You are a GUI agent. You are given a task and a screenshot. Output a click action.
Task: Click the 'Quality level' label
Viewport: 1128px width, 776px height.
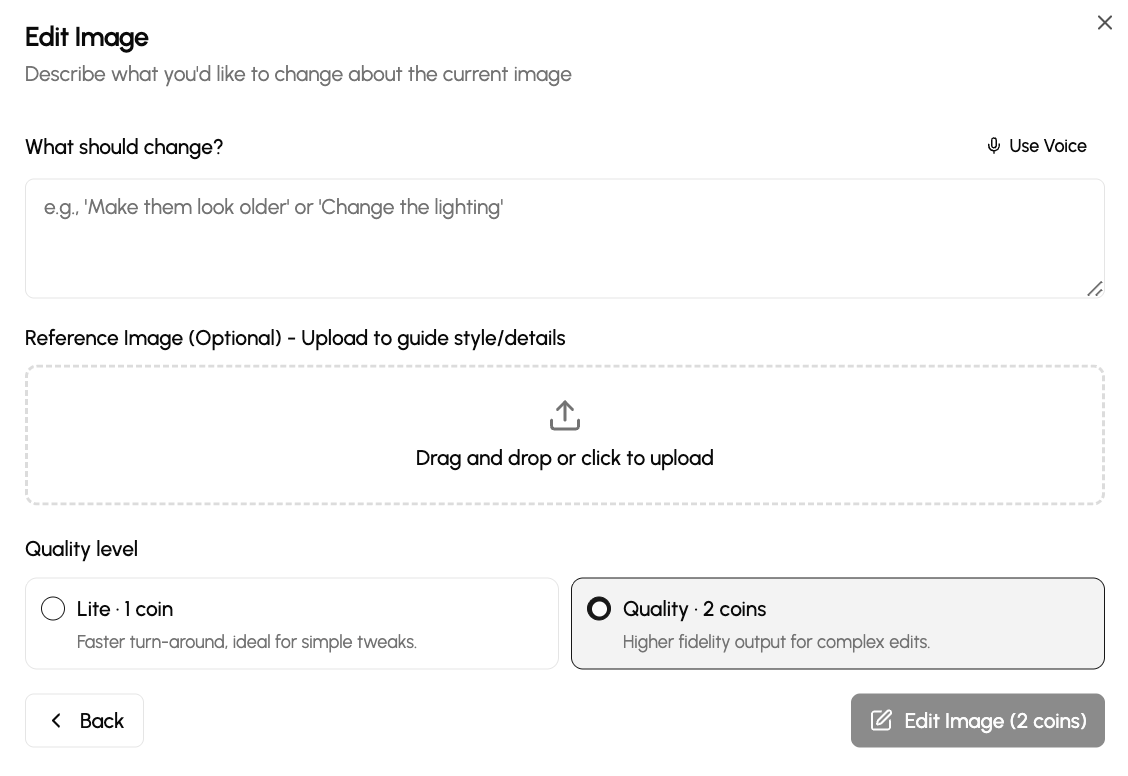click(x=81, y=549)
